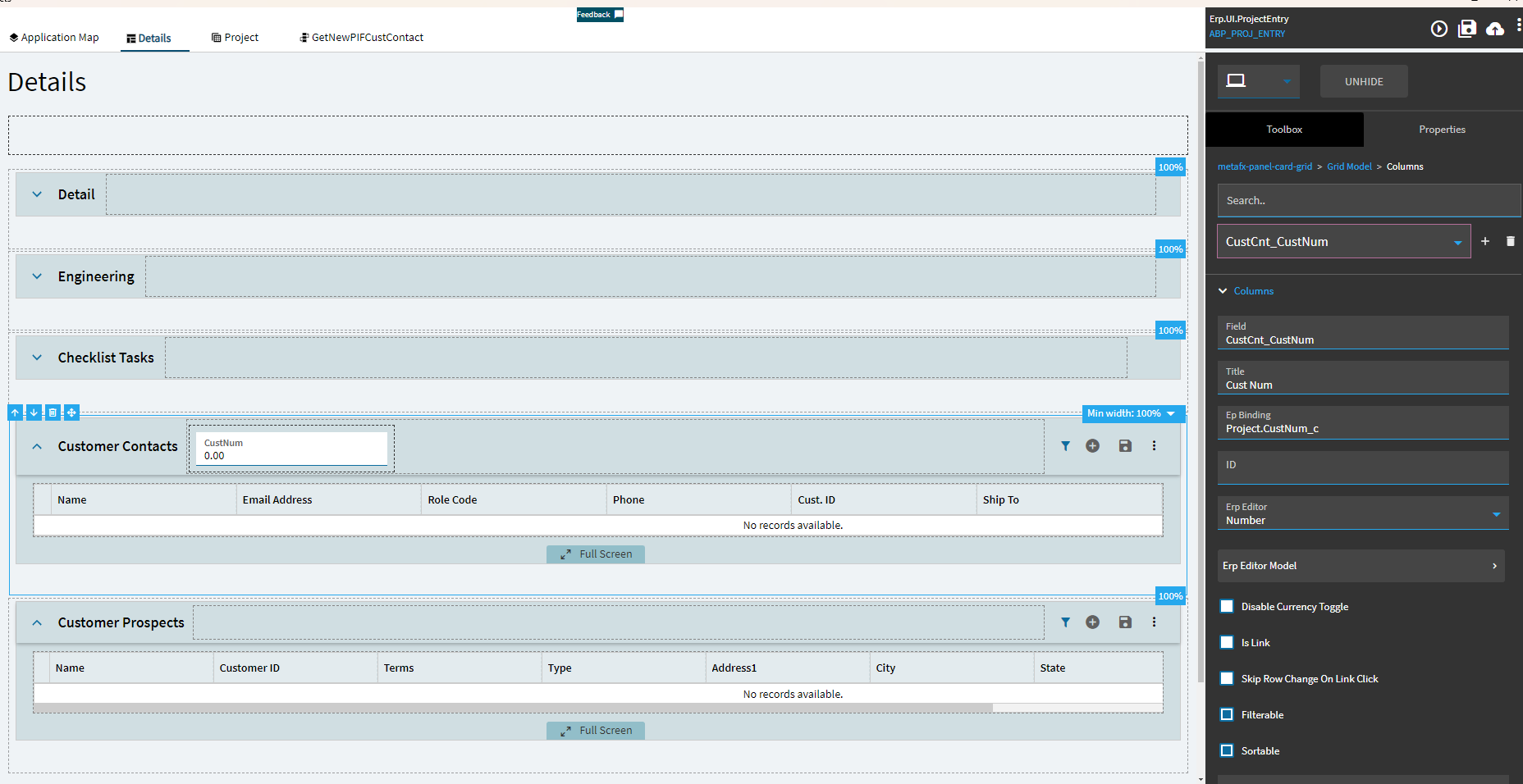Image resolution: width=1523 pixels, height=784 pixels.
Task: Click the filter icon in Customer Contacts panel
Action: (x=1065, y=446)
